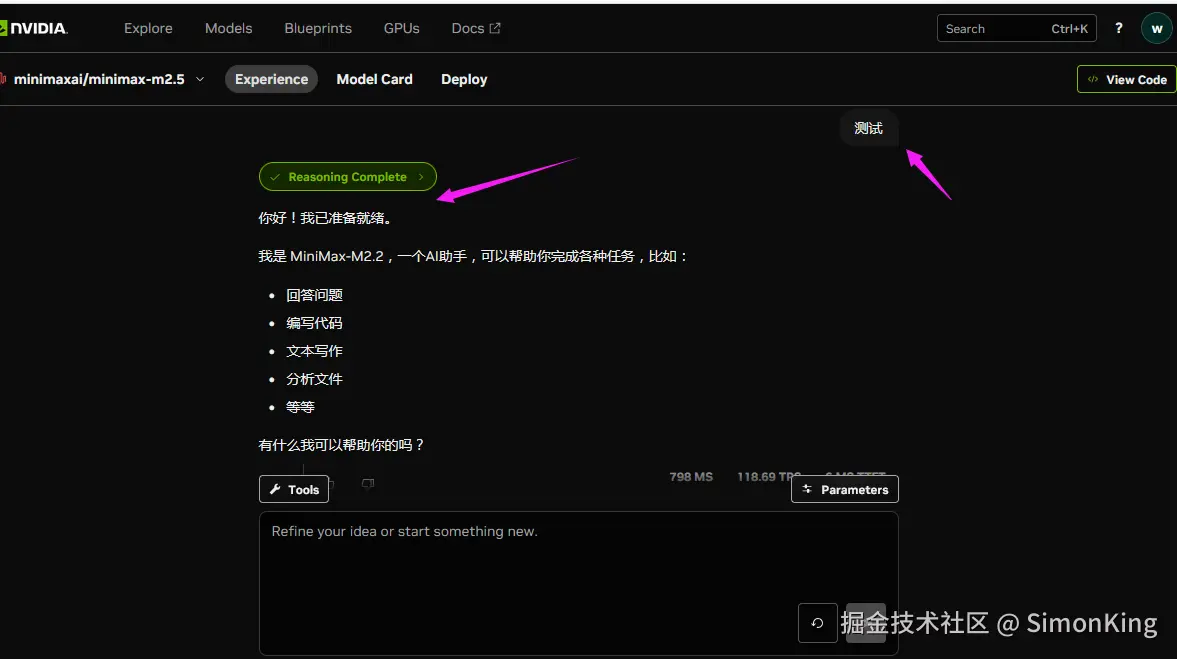Click the text 文本写作
The height and width of the screenshot is (659, 1177).
point(315,351)
